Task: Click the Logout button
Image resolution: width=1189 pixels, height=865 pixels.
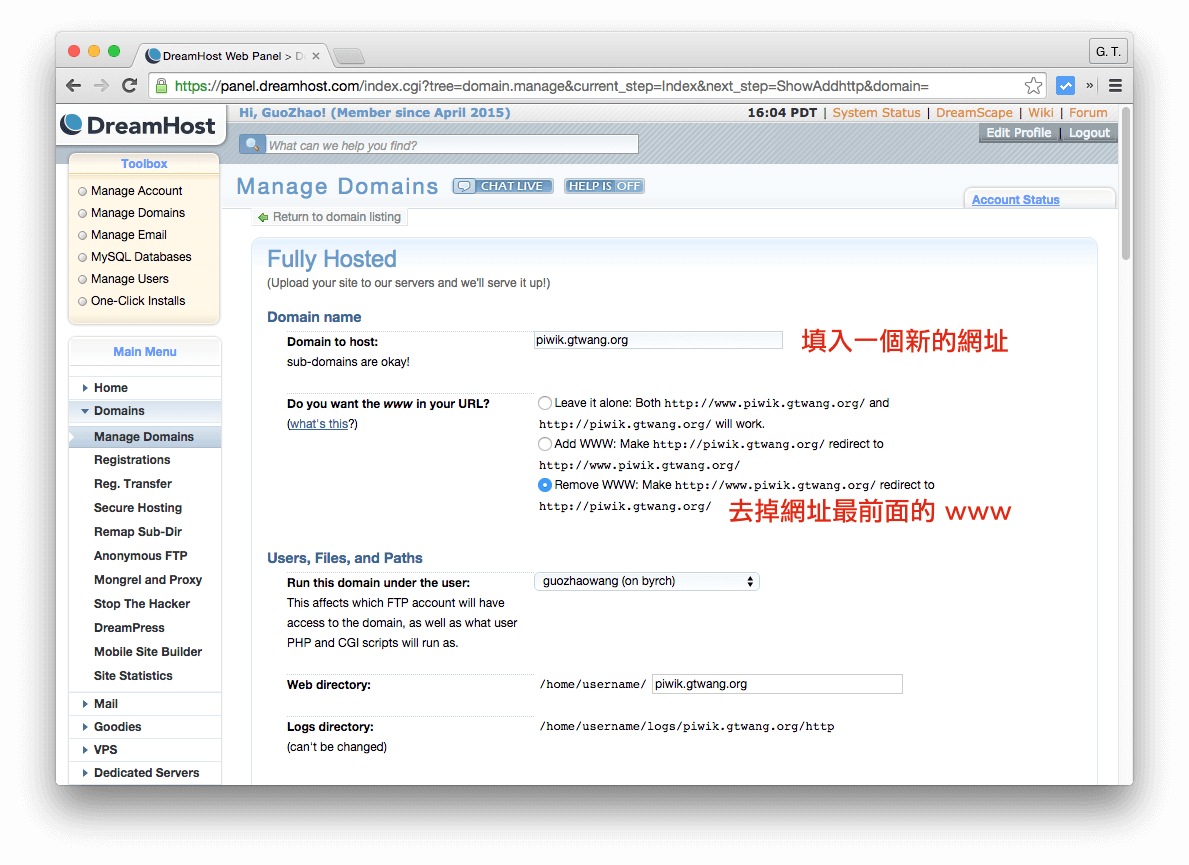Action: 1089,133
